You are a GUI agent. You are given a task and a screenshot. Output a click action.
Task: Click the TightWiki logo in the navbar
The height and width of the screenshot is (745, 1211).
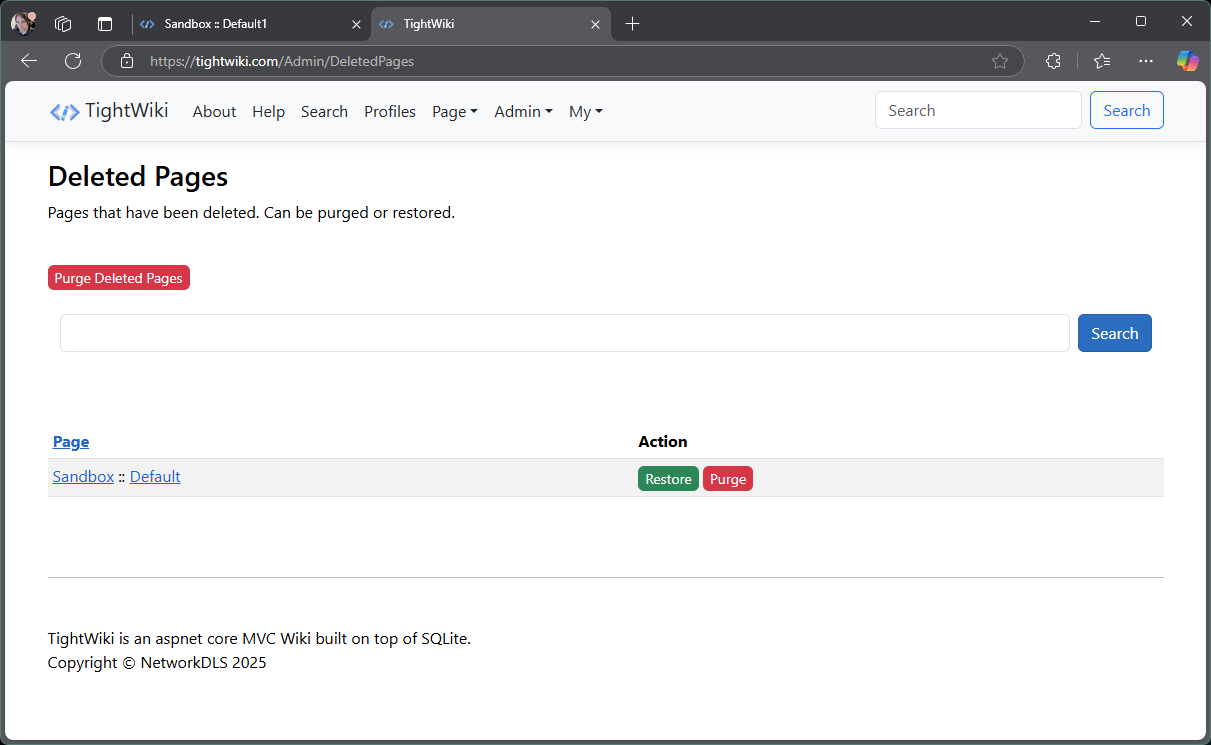(x=109, y=111)
